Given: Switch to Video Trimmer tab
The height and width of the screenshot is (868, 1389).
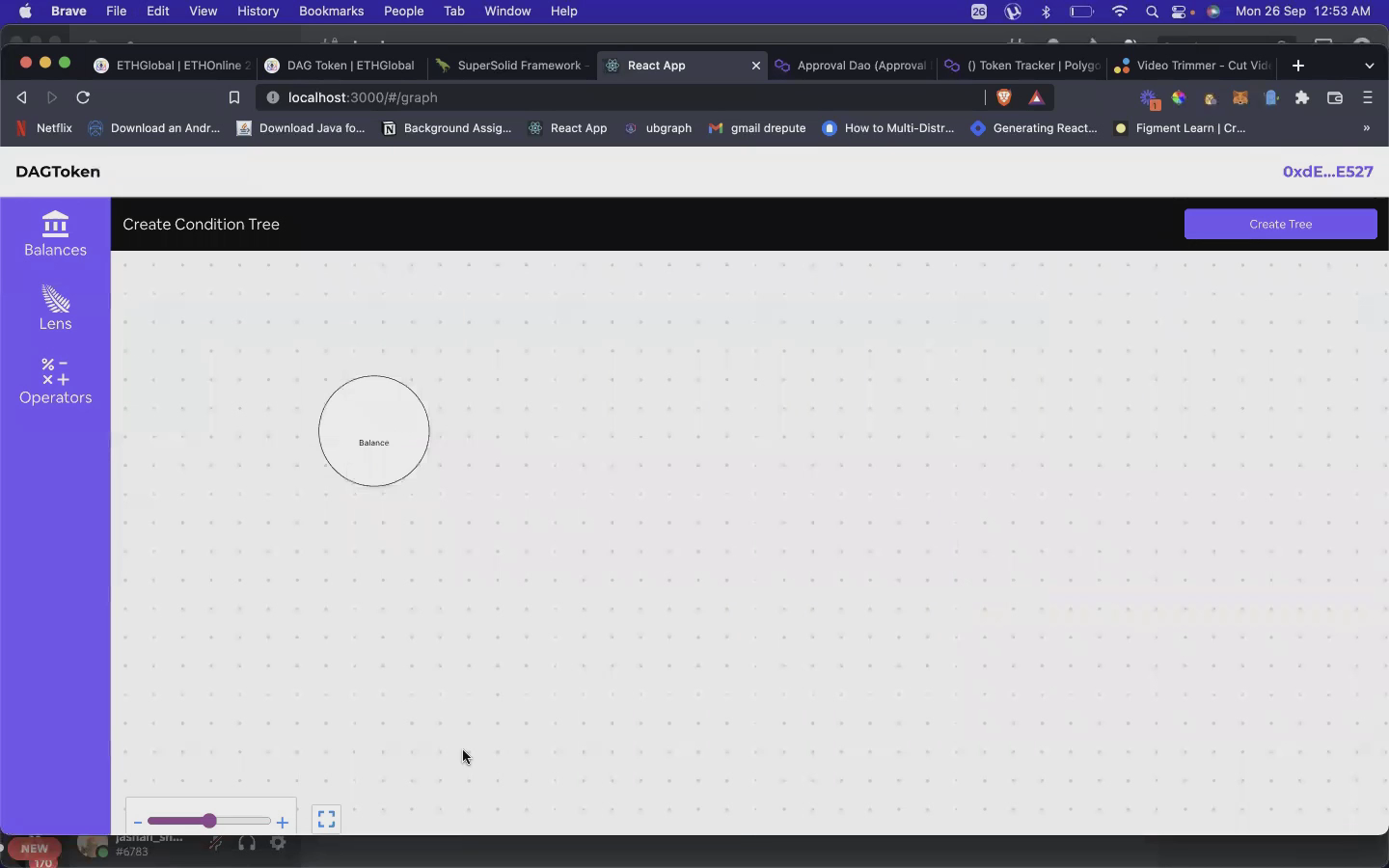Looking at the screenshot, I should pyautogui.click(x=1192, y=66).
